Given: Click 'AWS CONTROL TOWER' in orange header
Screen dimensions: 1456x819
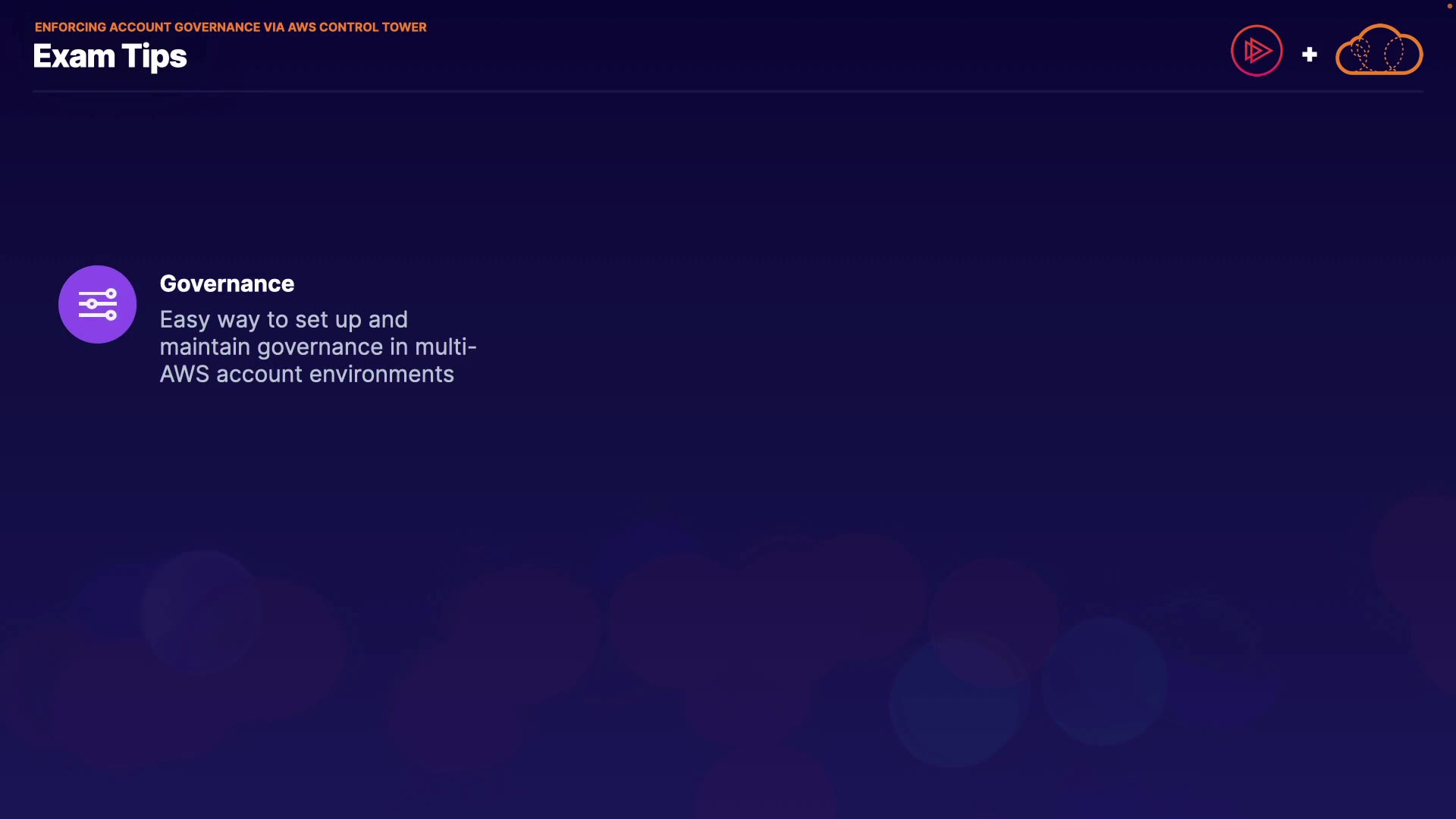Looking at the screenshot, I should tap(356, 27).
